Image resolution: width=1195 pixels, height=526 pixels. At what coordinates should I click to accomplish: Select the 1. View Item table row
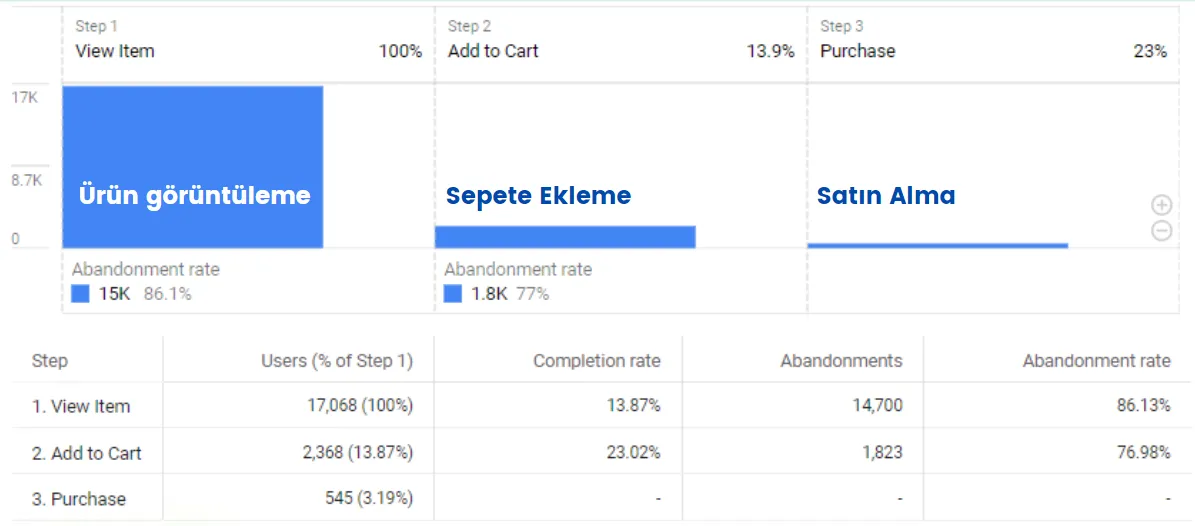click(81, 407)
